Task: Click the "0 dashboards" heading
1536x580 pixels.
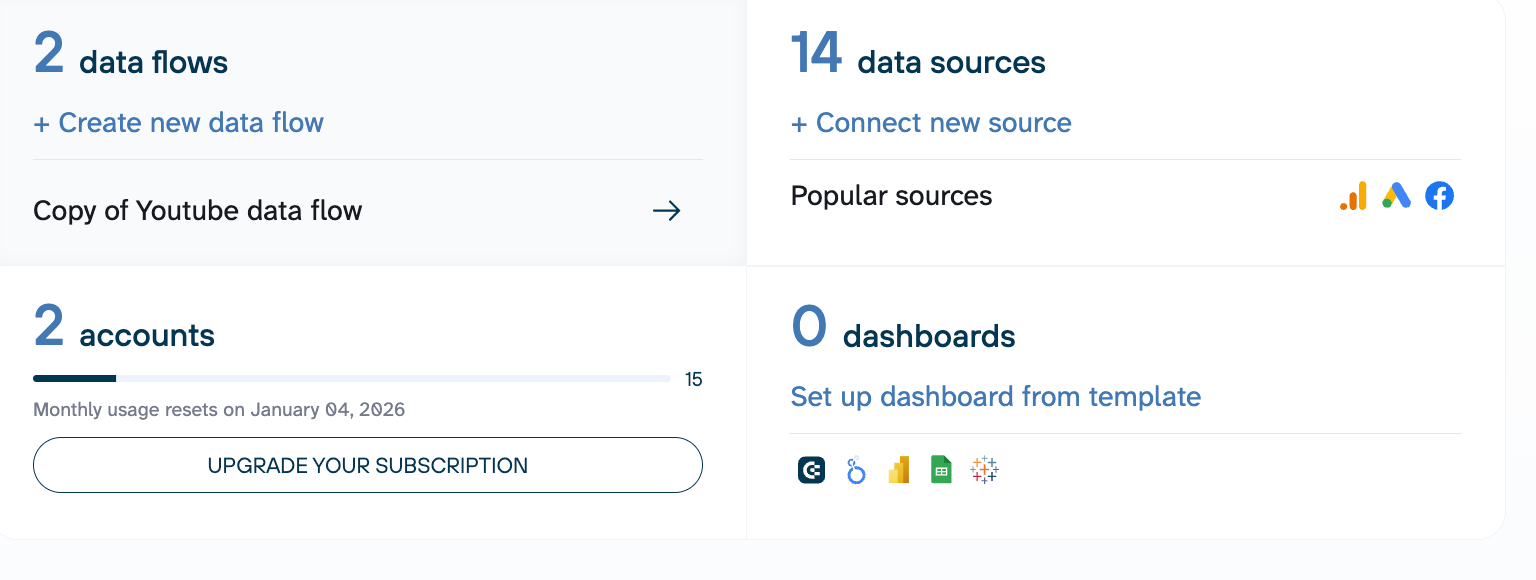Action: (x=903, y=332)
